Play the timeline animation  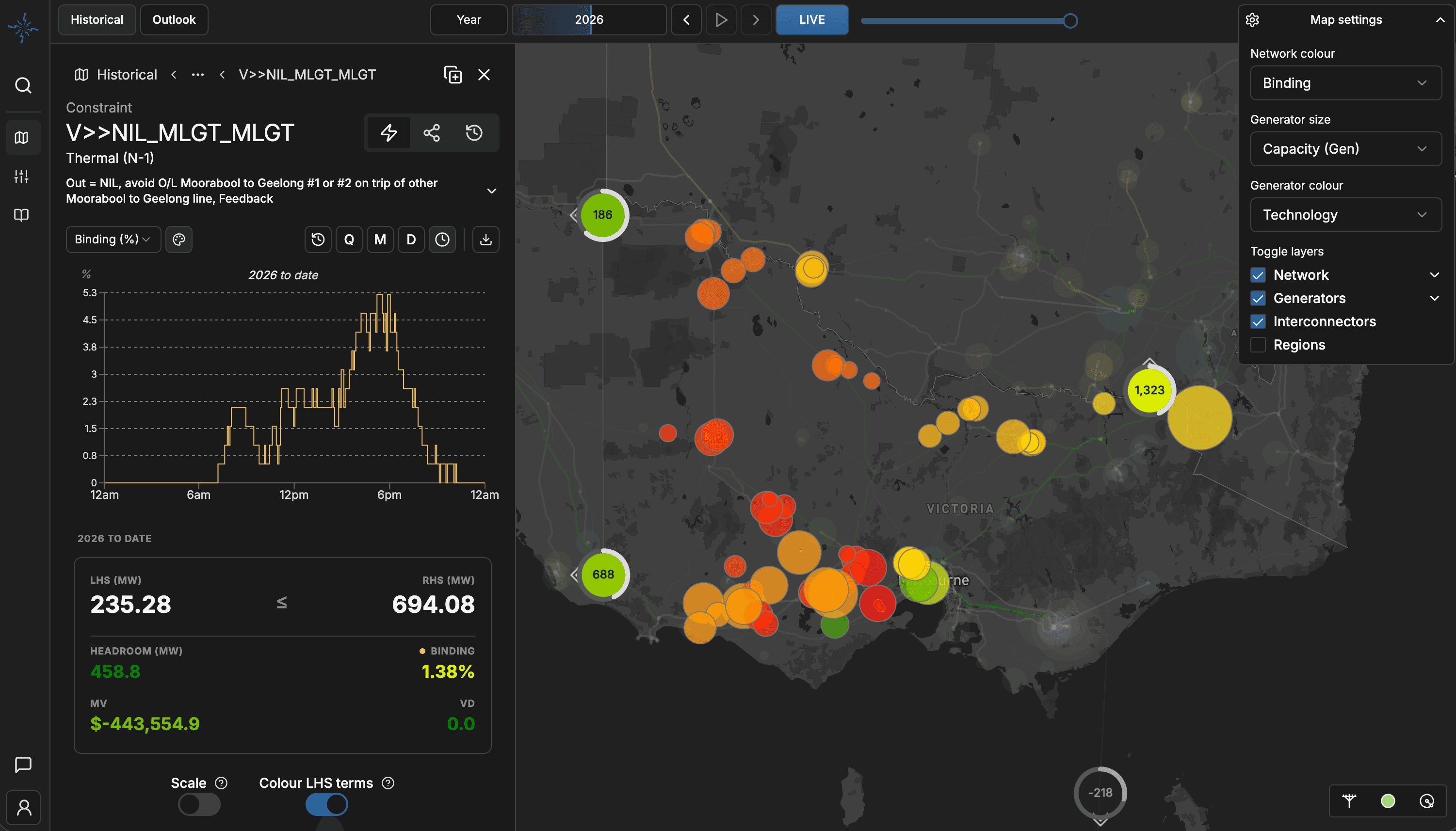click(721, 20)
